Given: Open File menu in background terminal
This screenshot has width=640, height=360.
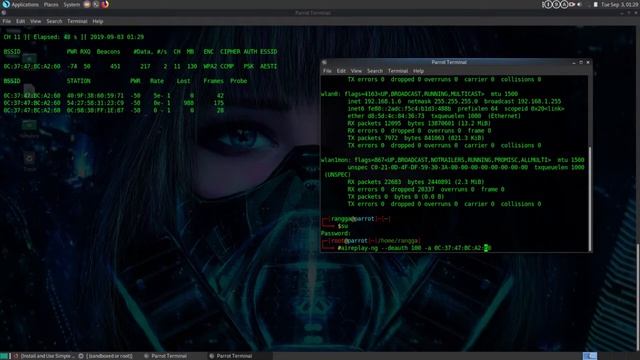Looking at the screenshot, I should coord(7,21).
